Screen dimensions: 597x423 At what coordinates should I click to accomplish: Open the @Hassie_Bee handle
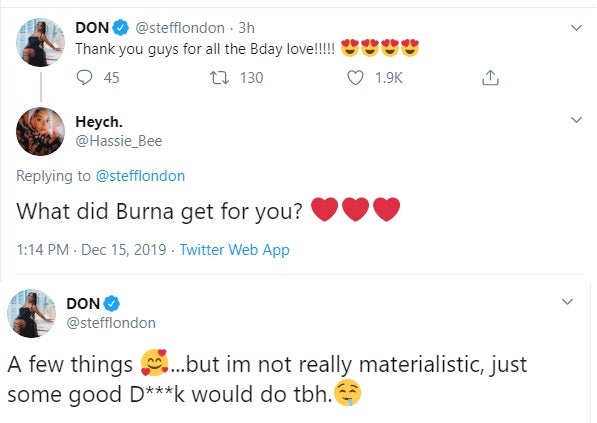coord(119,141)
